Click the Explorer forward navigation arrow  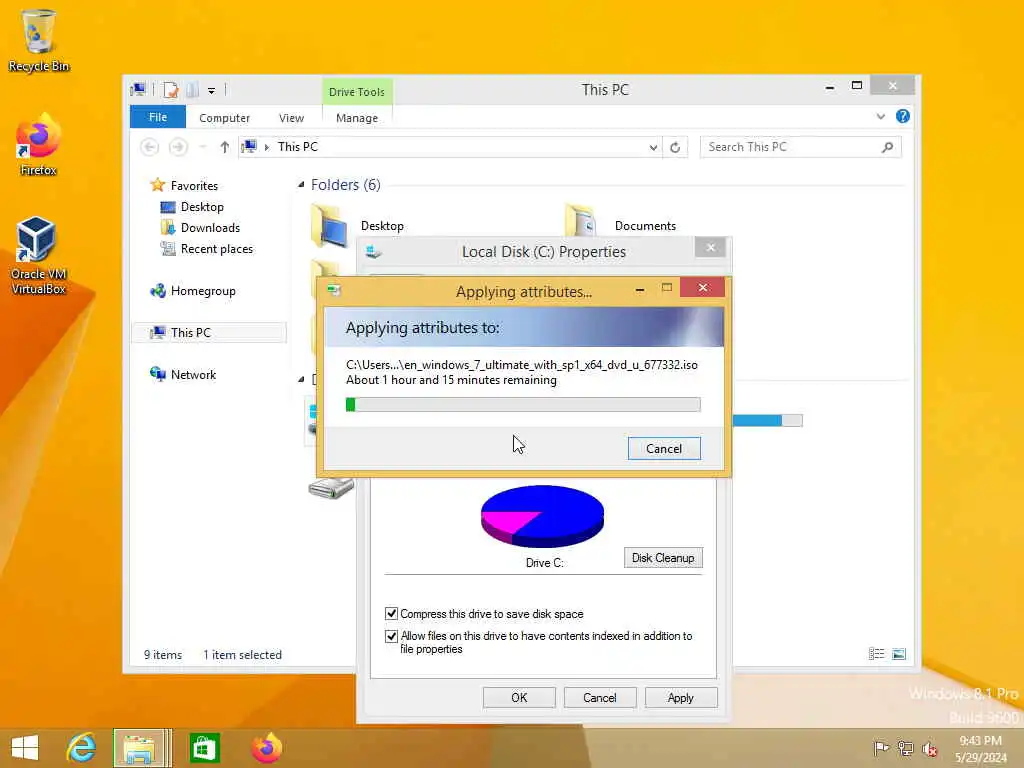[x=178, y=147]
